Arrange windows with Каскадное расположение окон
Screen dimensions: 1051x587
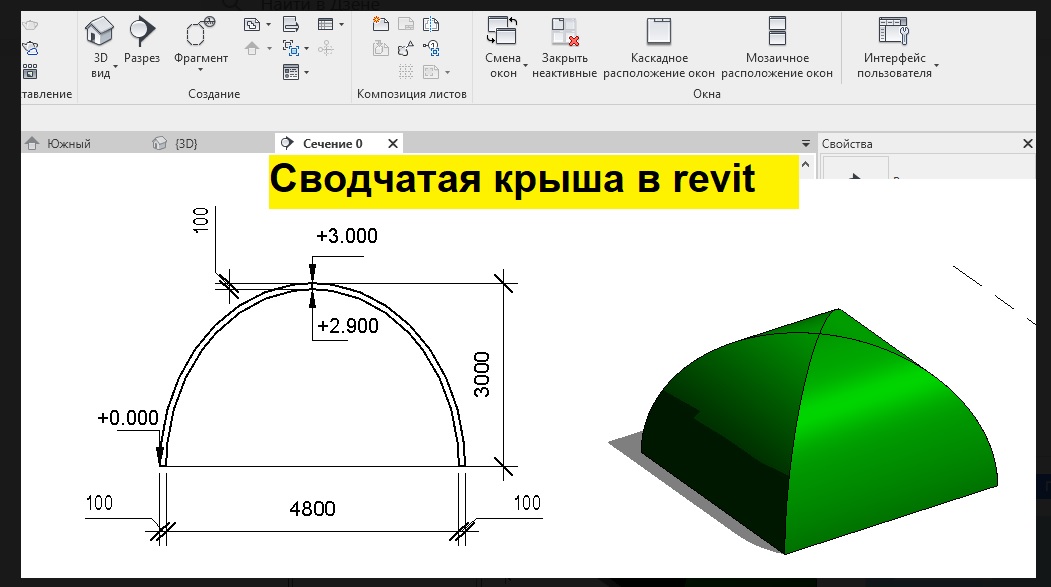(659, 31)
